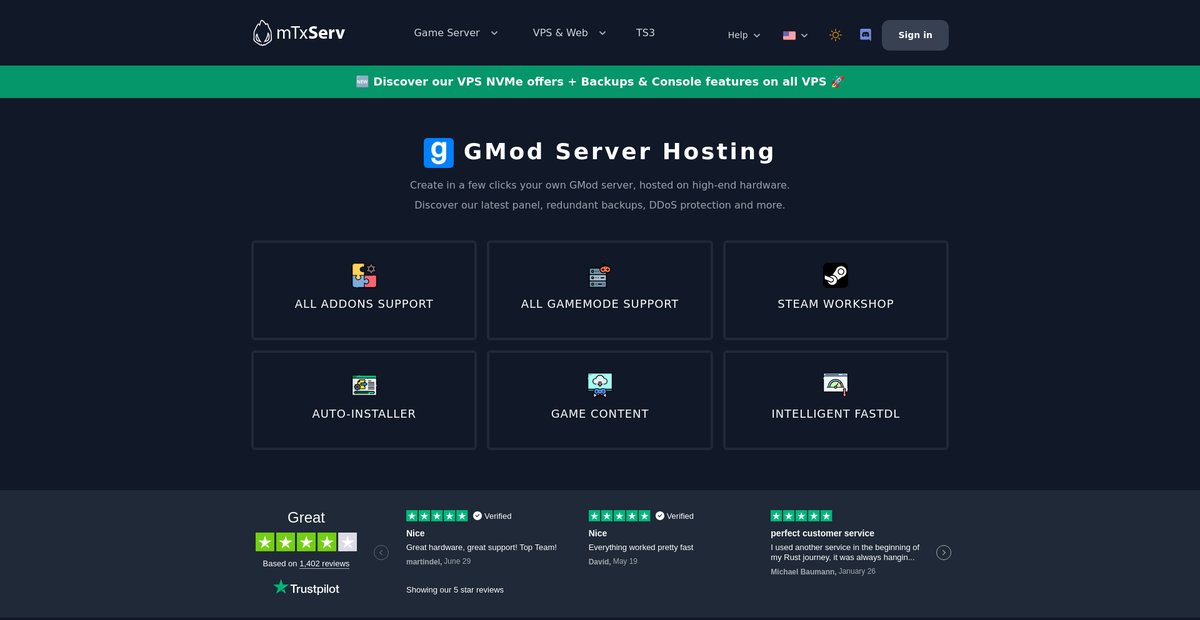Click the Game Content cloud icon
Image resolution: width=1200 pixels, height=620 pixels.
(600, 385)
